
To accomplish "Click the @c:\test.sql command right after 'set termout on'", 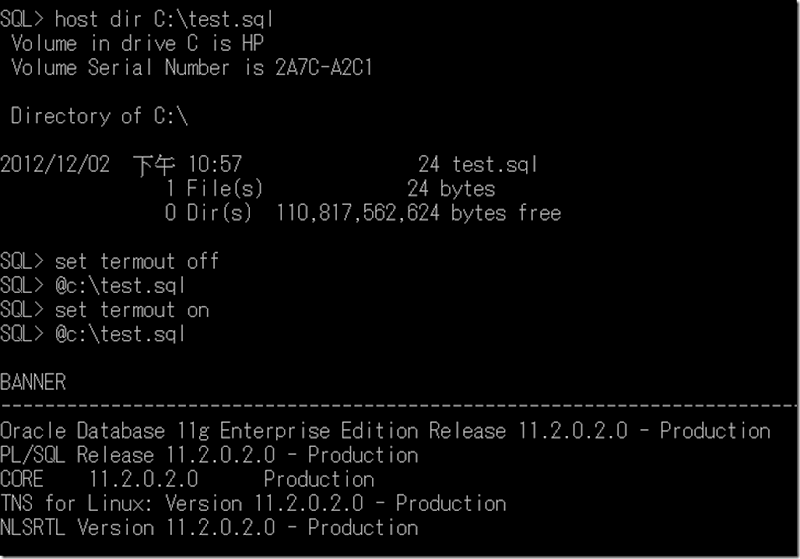I will [x=120, y=334].
